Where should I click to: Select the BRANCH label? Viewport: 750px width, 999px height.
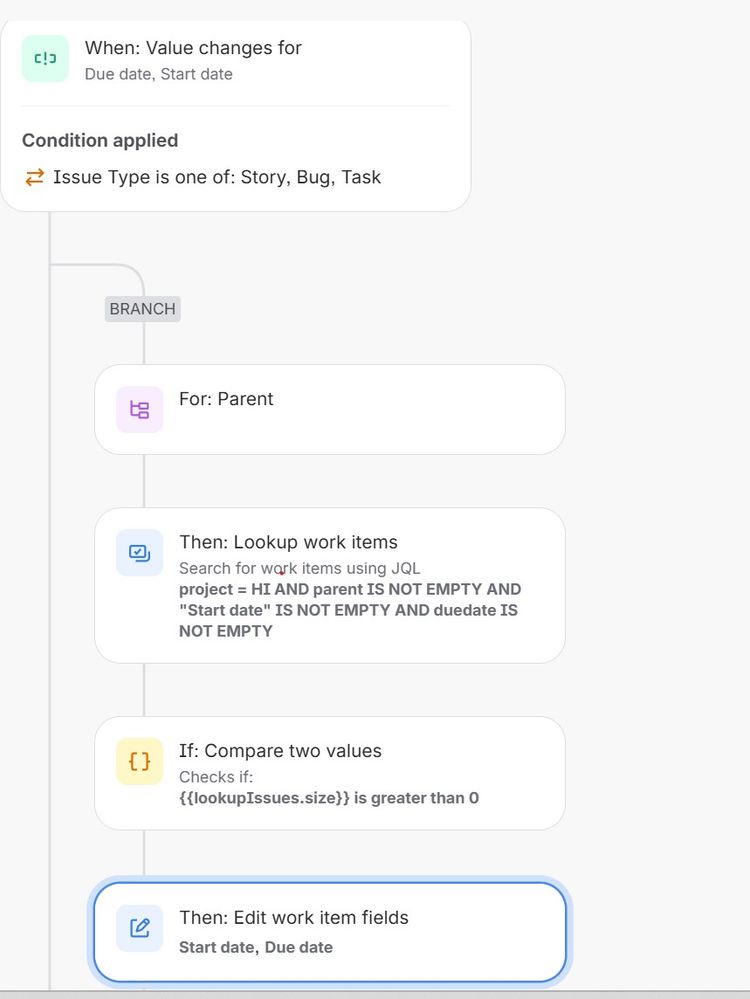pos(142,309)
